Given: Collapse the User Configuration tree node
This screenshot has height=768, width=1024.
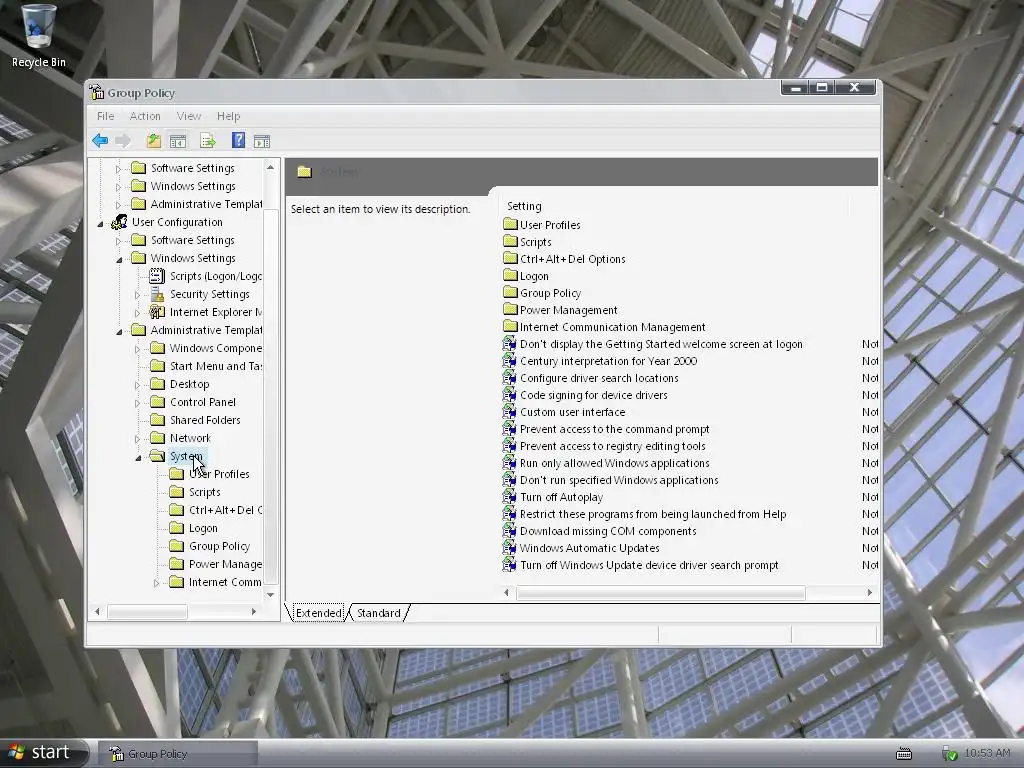Looking at the screenshot, I should tap(100, 224).
